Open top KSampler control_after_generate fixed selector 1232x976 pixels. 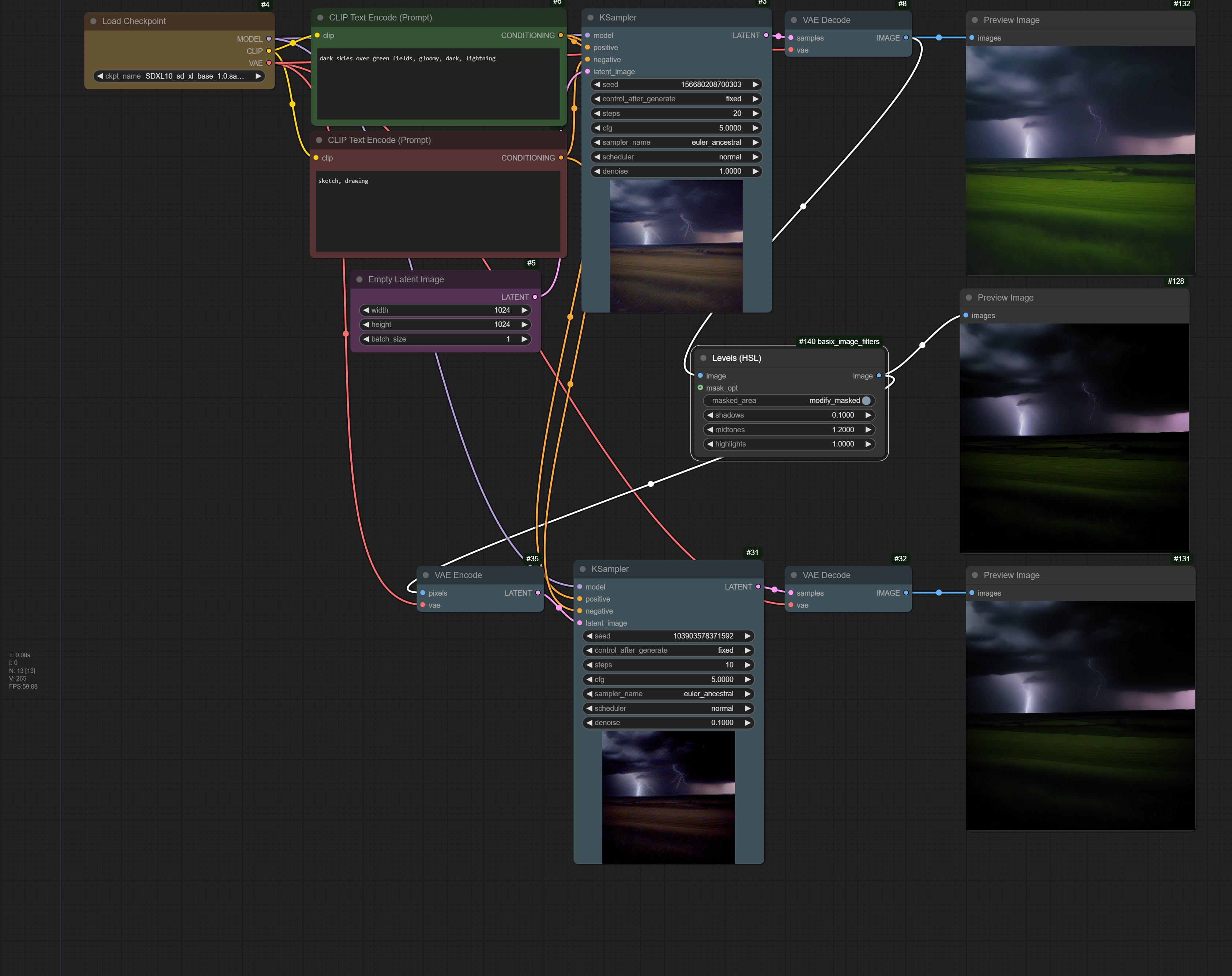click(676, 99)
